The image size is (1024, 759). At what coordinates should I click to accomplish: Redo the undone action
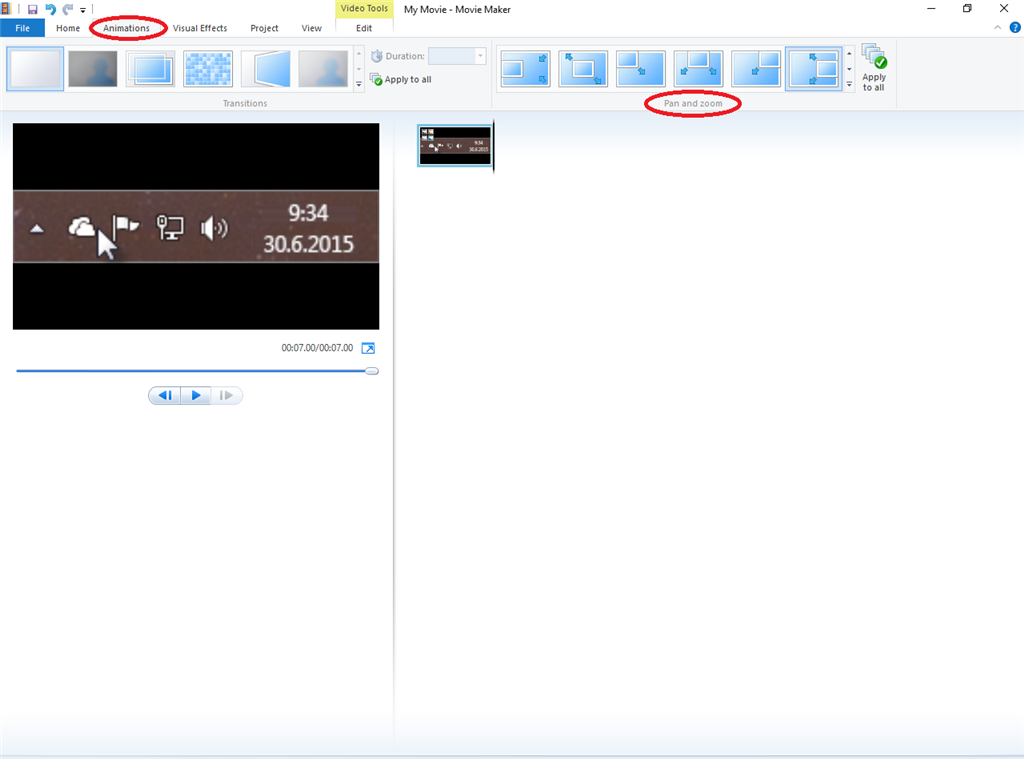(67, 9)
